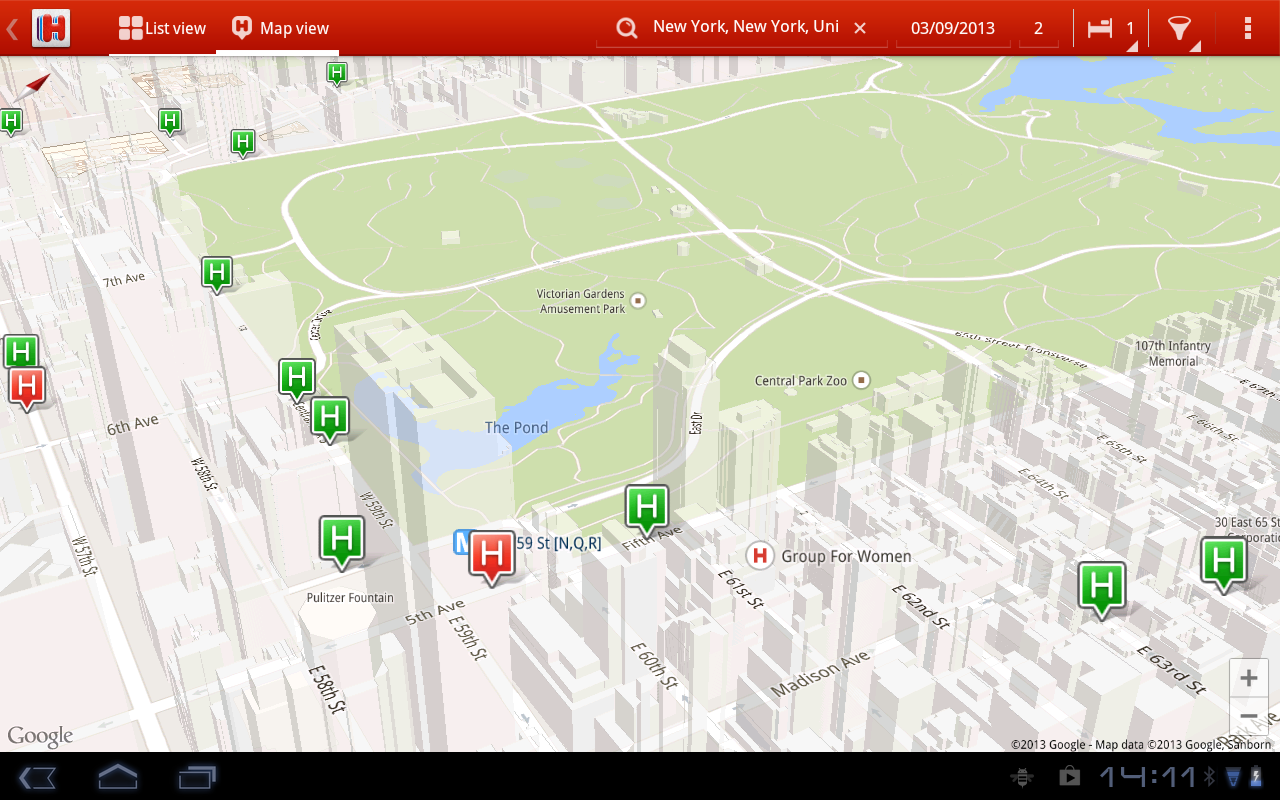Tap the Android home button
This screenshot has width=1280, height=800.
click(117, 777)
